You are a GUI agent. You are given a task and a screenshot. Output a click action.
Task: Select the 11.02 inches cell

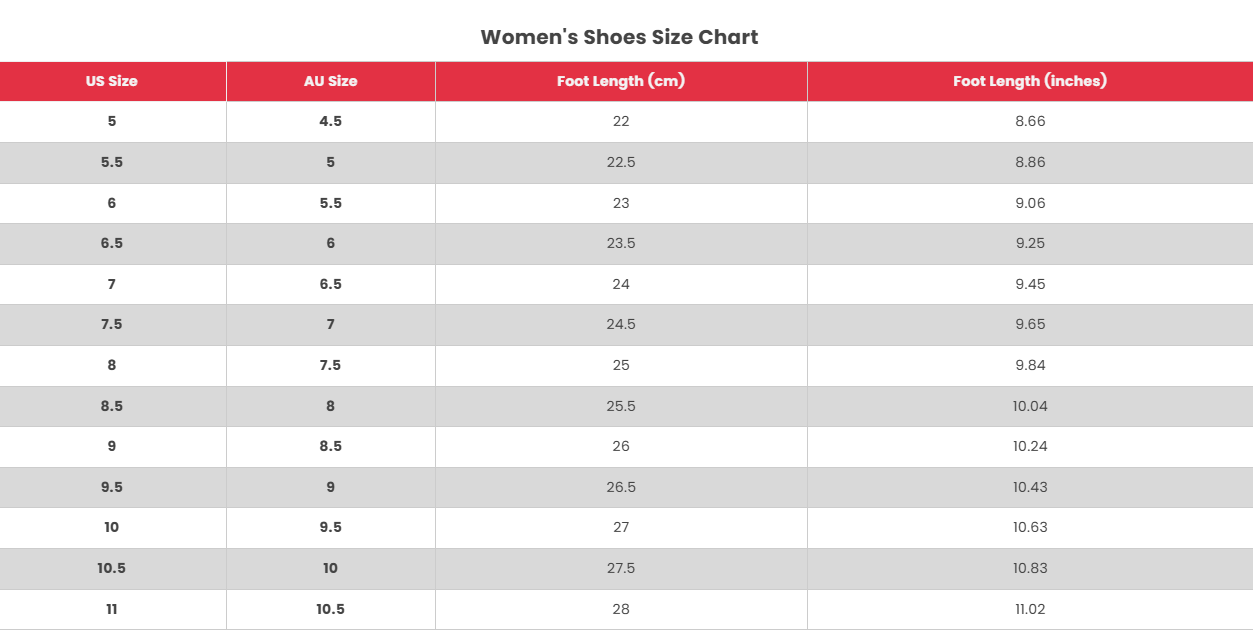1030,609
